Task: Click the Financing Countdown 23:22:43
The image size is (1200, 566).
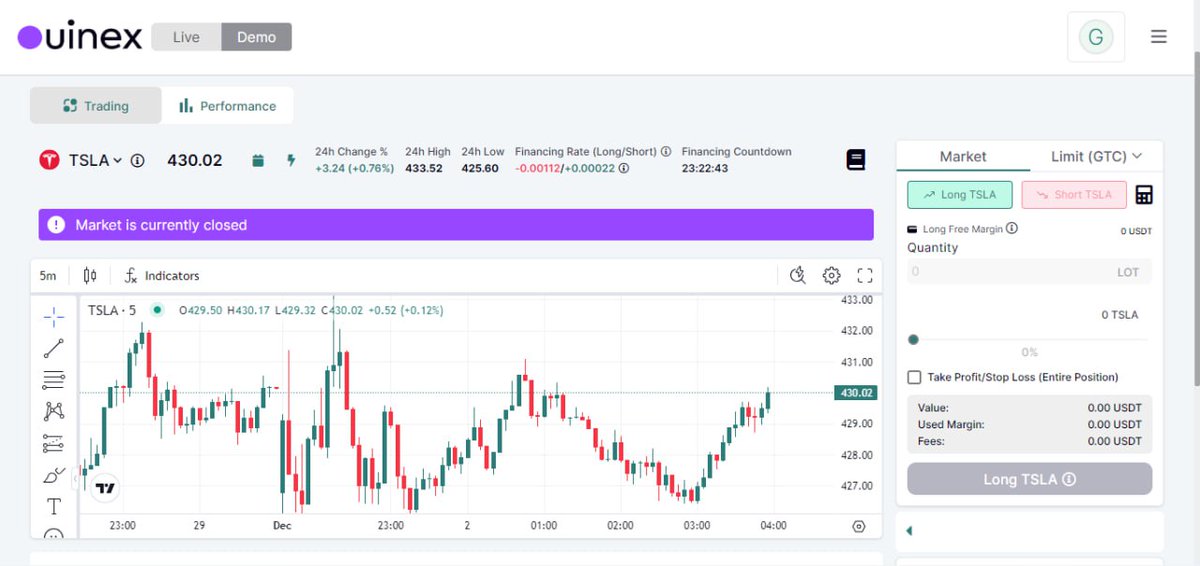Action: point(705,168)
